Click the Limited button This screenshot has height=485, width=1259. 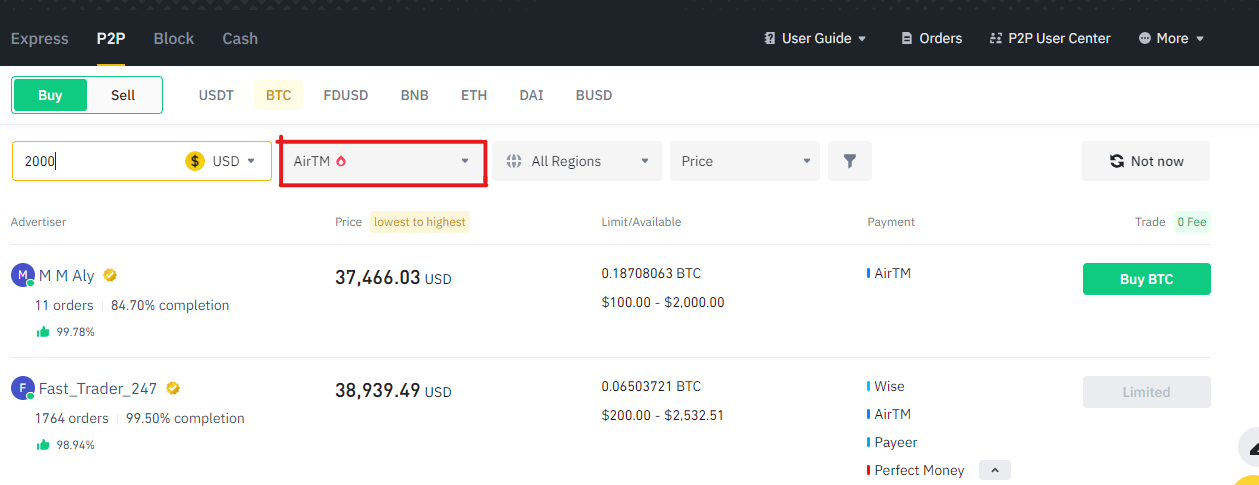pos(1146,392)
